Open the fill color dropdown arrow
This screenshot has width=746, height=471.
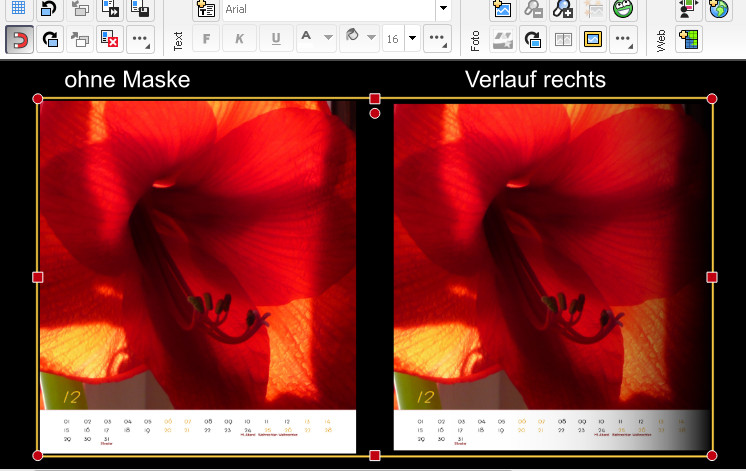click(x=372, y=37)
